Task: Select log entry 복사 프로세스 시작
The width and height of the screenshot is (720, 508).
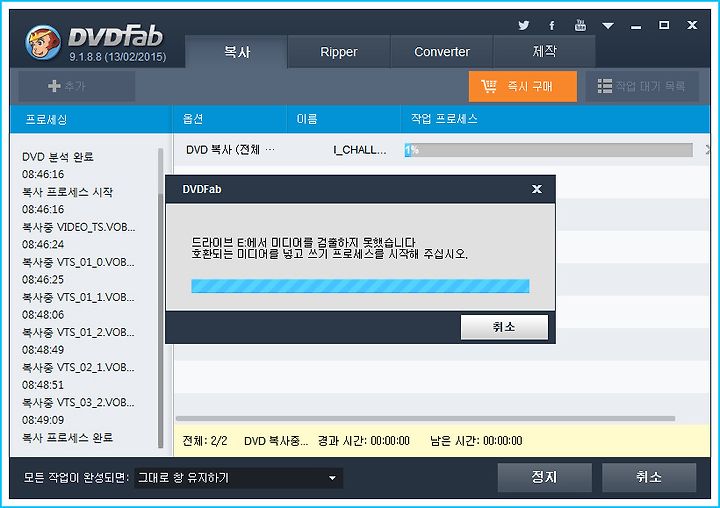Action: (68, 192)
